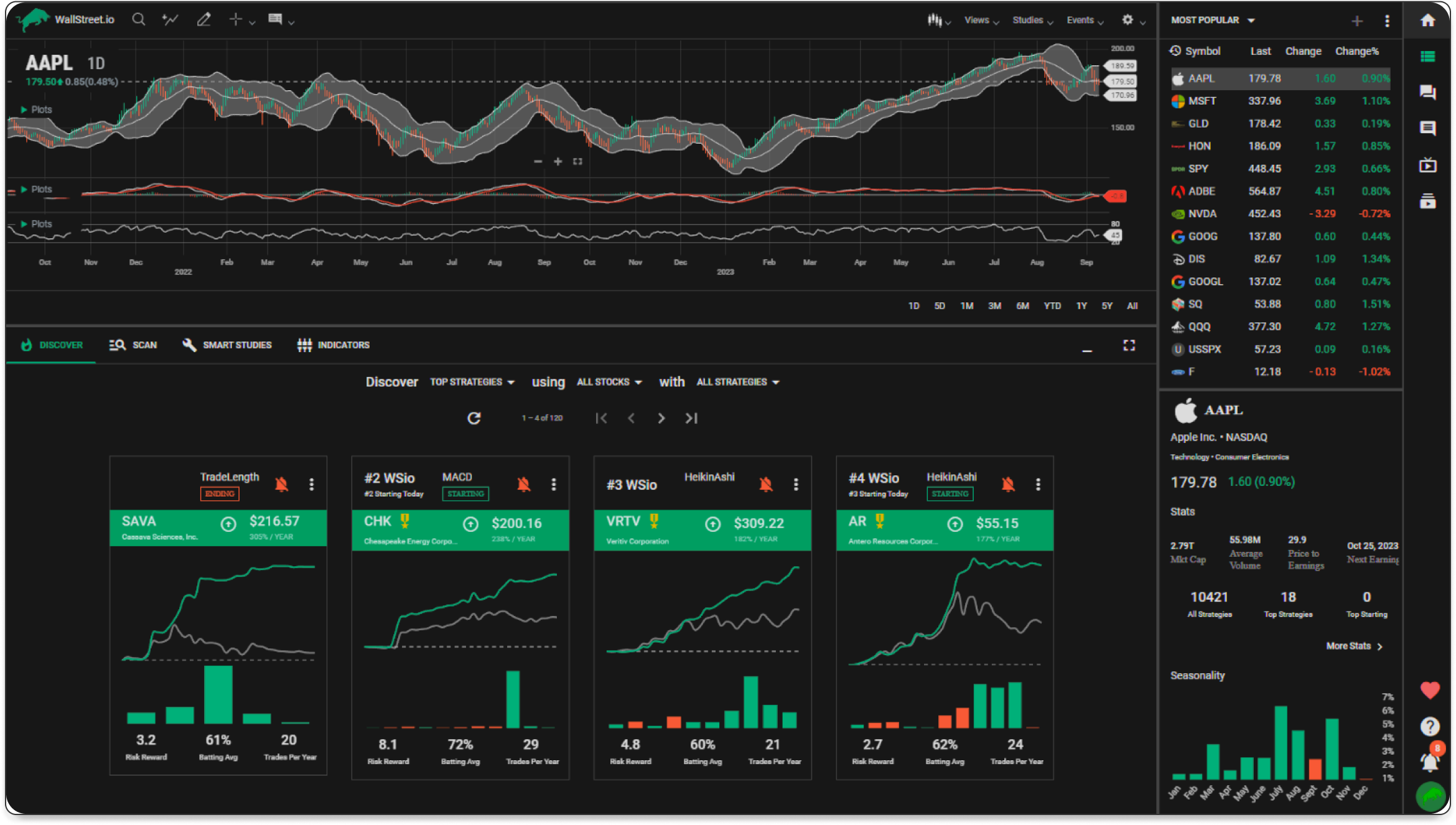Image resolution: width=1456 pixels, height=825 pixels.
Task: Switch to the SCAN tab
Action: (x=133, y=345)
